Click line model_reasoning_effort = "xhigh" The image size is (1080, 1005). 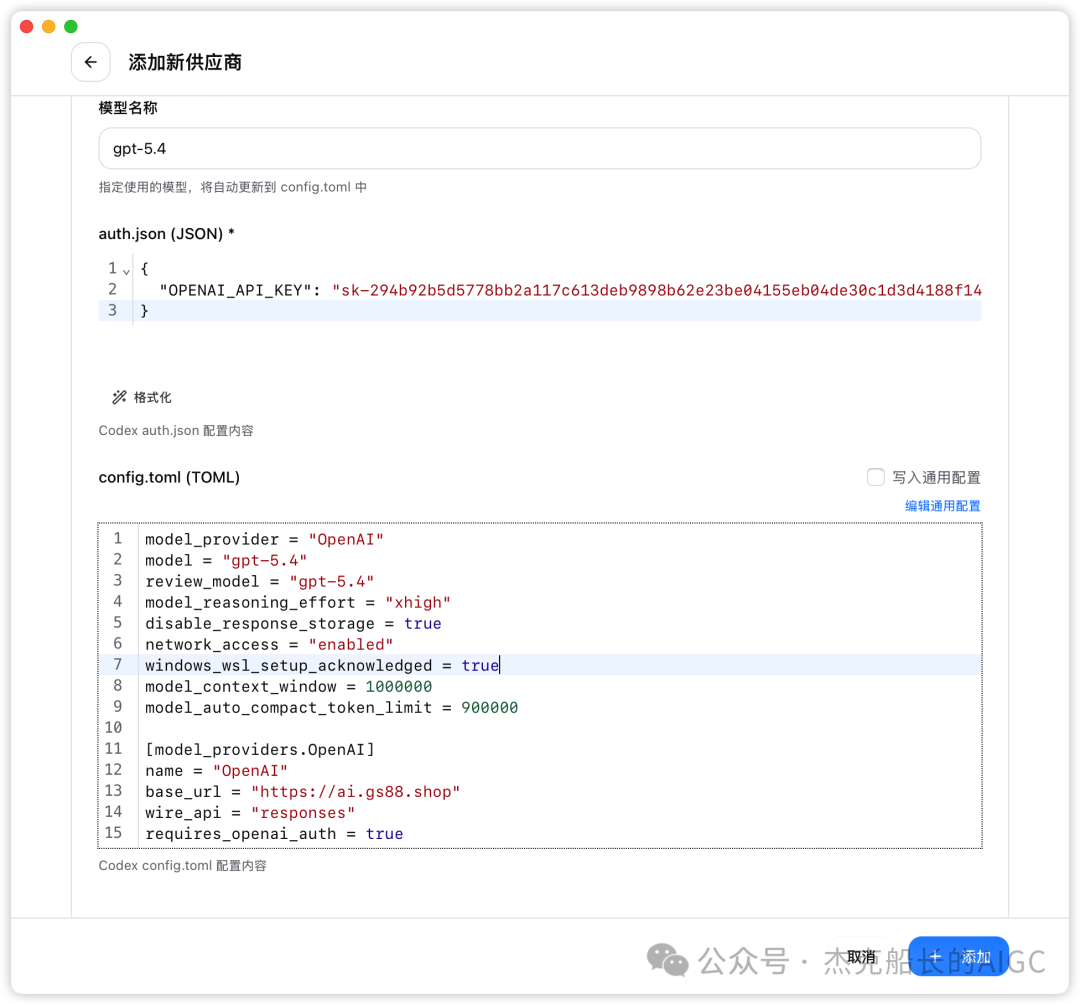point(298,602)
